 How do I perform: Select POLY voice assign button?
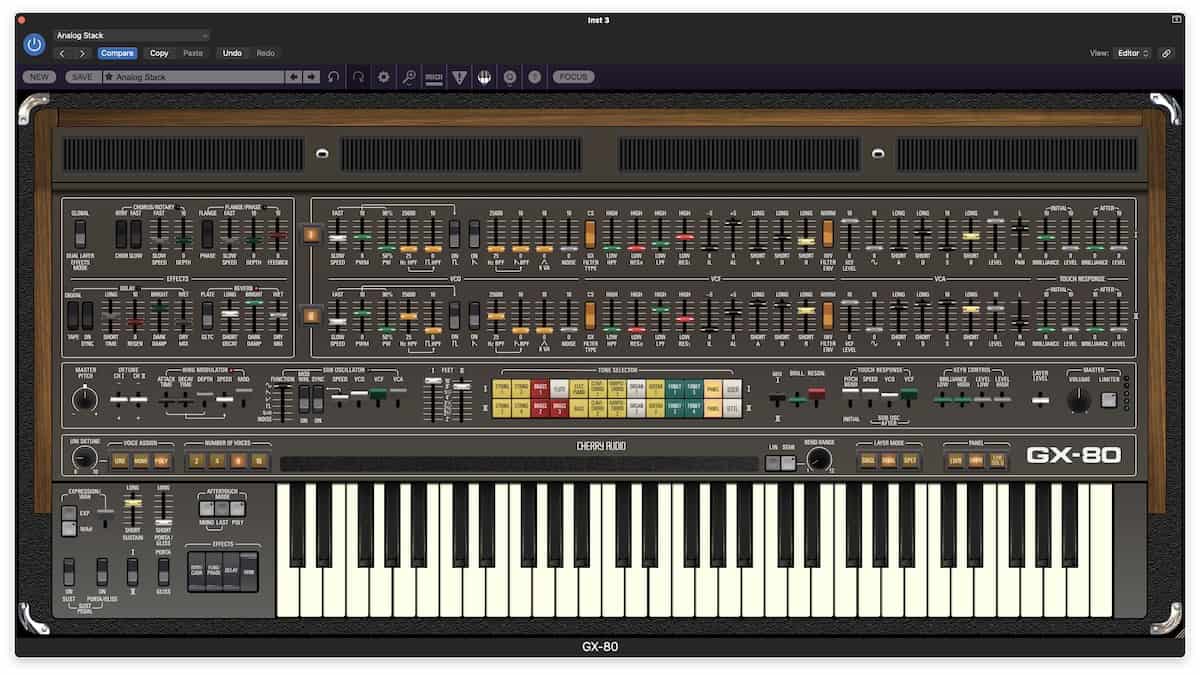pos(161,460)
